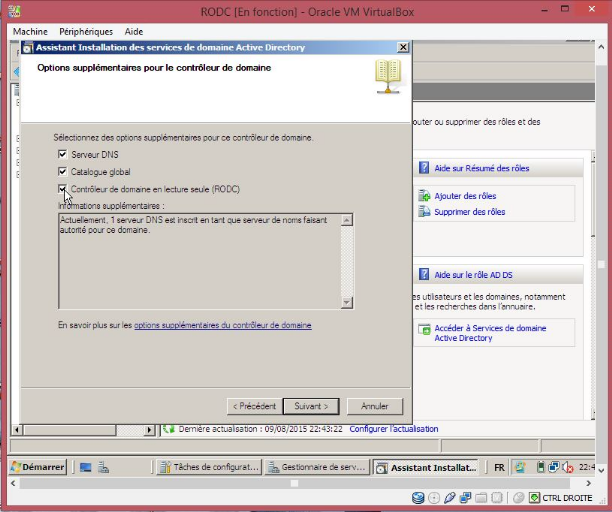Toggle the RODC read-only domain controller checkbox
The image size is (612, 512).
62,189
